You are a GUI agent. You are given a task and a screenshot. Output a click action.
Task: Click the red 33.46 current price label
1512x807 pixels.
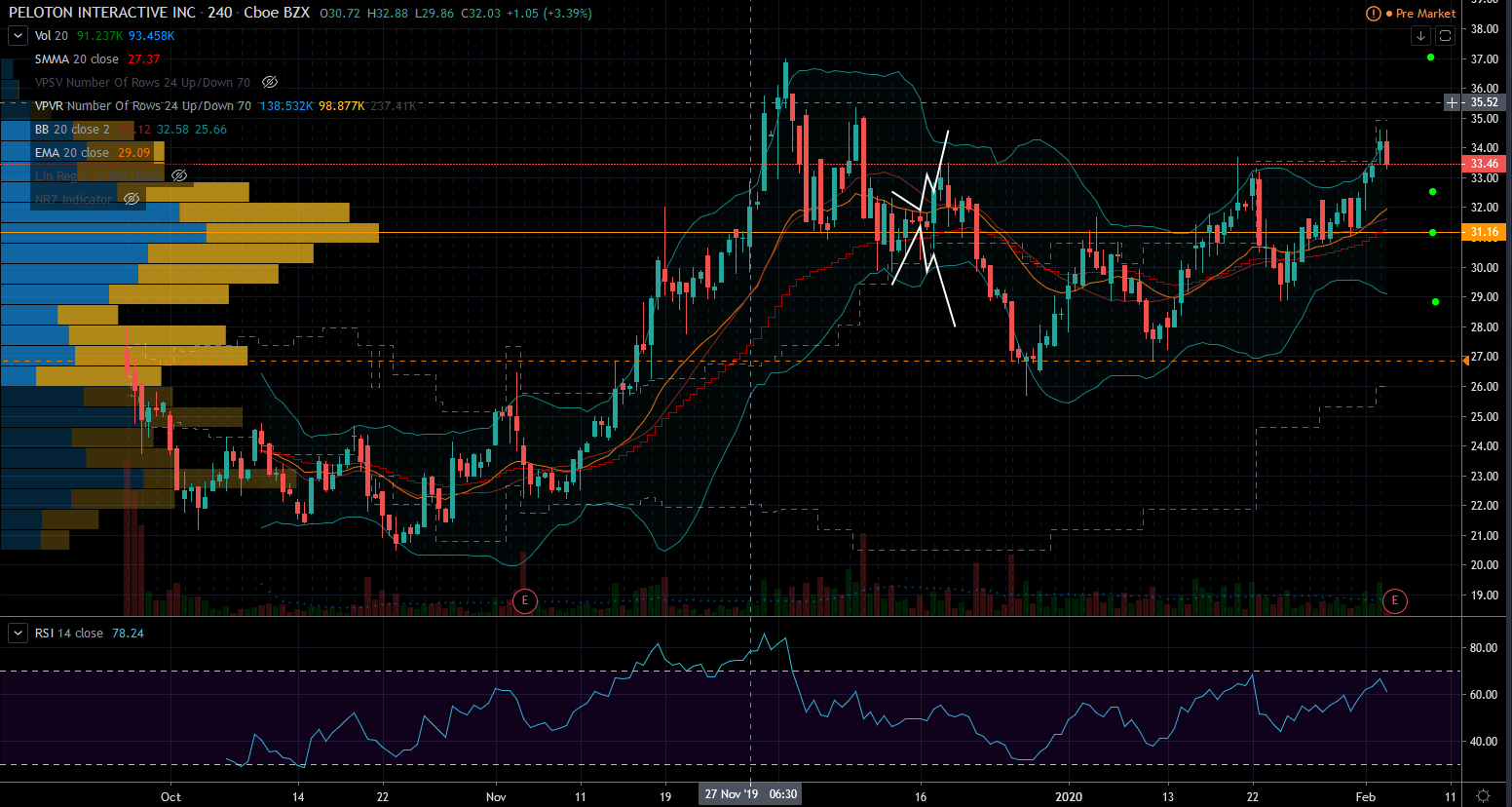(1484, 164)
